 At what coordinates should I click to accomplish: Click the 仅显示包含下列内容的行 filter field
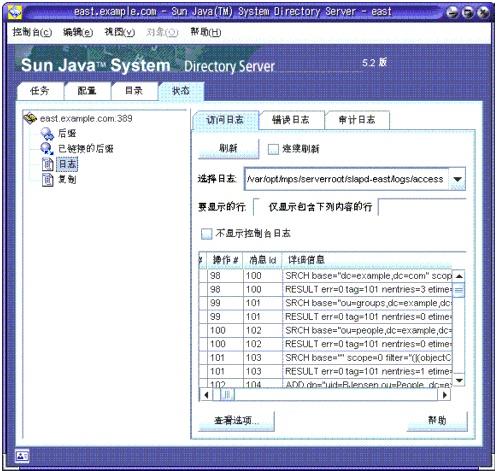(x=422, y=207)
